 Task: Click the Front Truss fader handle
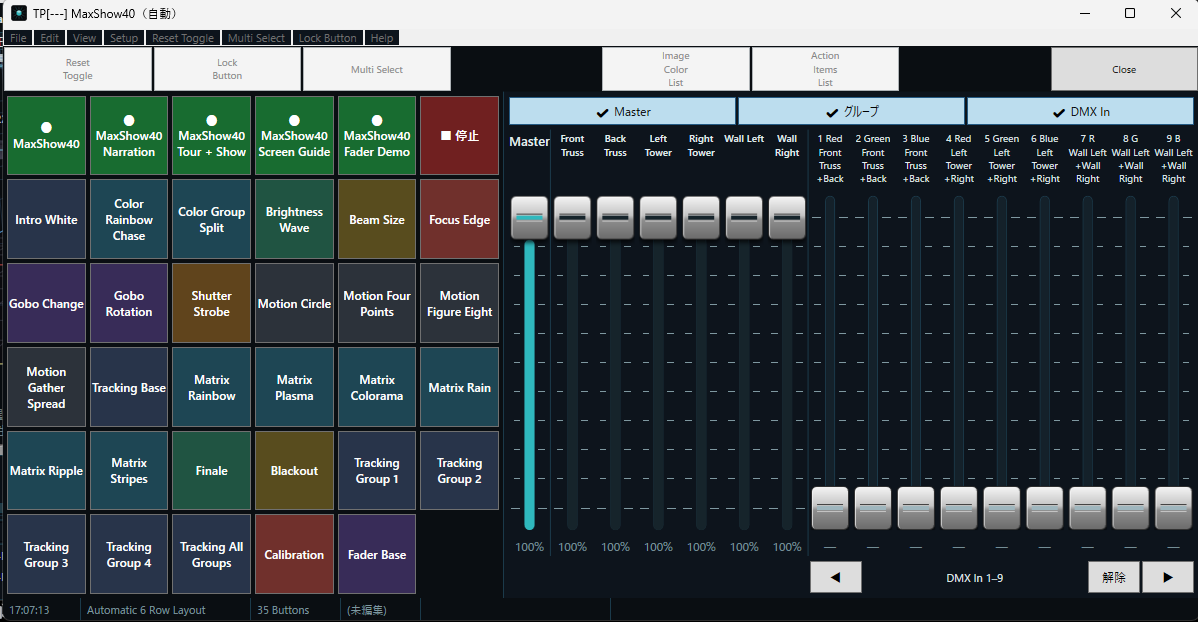click(x=572, y=217)
